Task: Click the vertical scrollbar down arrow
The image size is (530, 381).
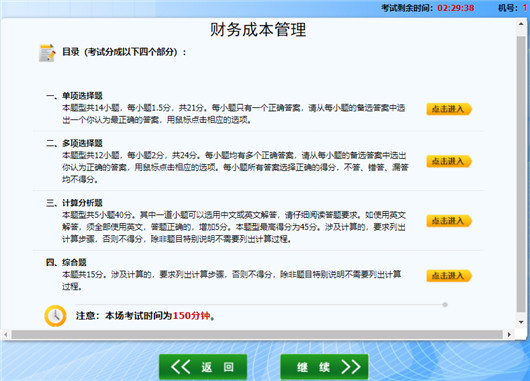Action: point(521,322)
